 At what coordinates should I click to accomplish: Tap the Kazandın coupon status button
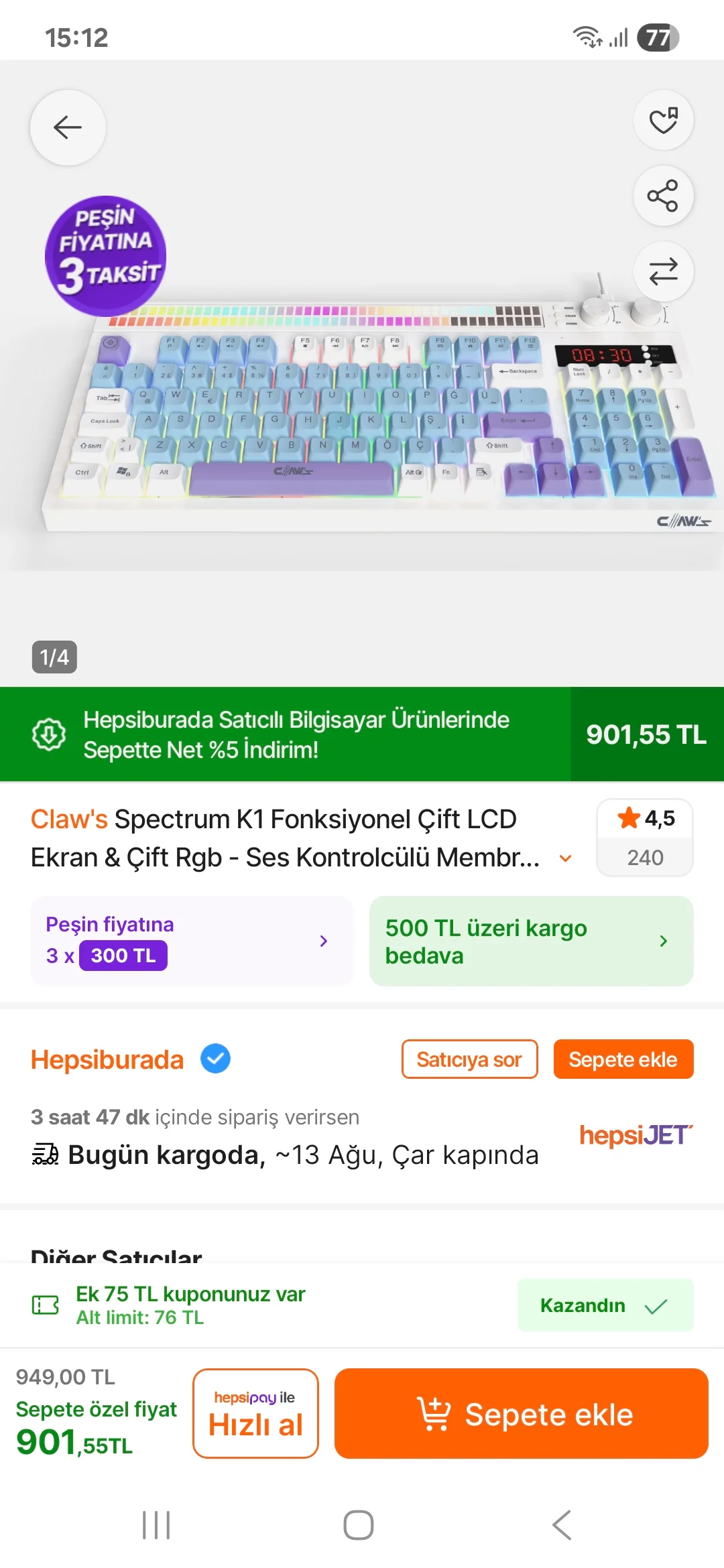pos(605,1305)
